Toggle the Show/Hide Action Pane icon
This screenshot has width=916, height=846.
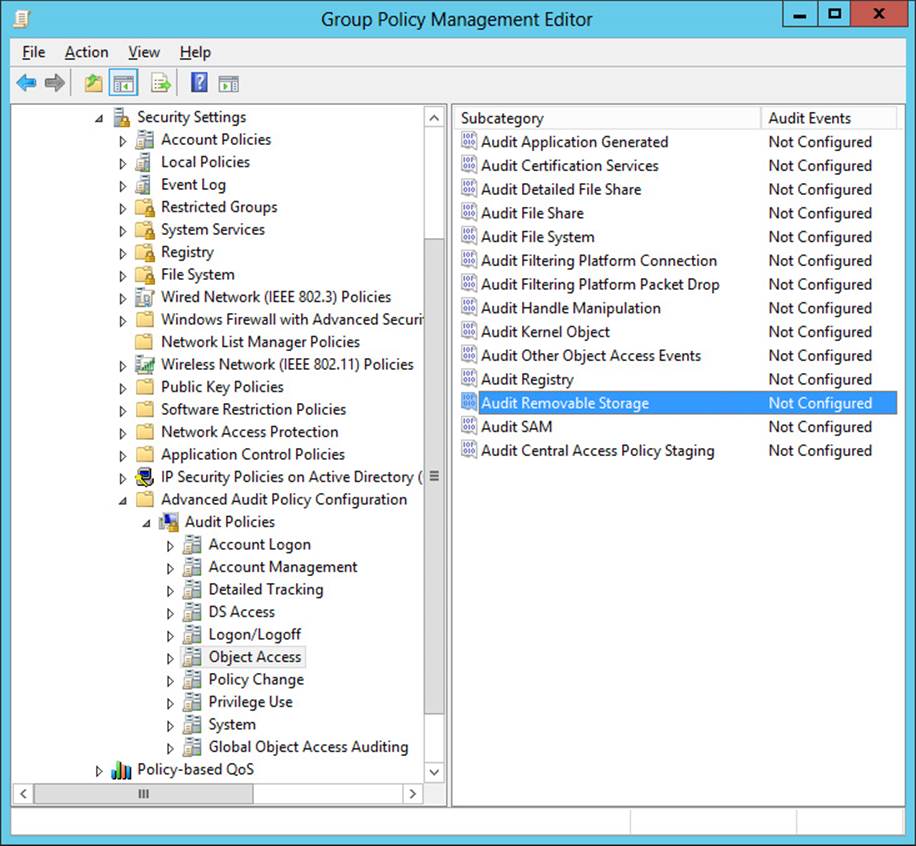pos(228,84)
